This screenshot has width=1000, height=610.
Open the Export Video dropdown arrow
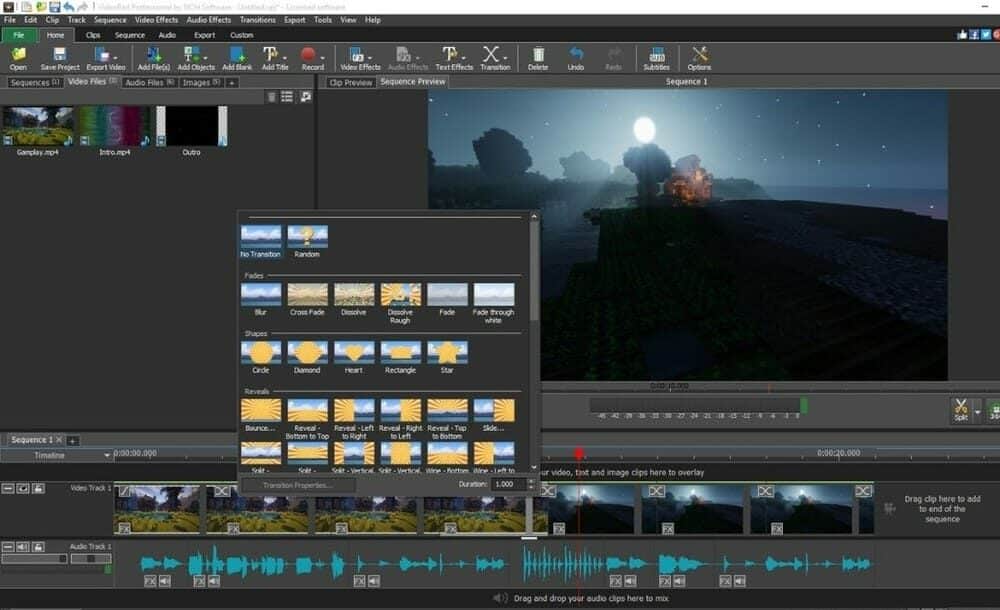[x=115, y=57]
